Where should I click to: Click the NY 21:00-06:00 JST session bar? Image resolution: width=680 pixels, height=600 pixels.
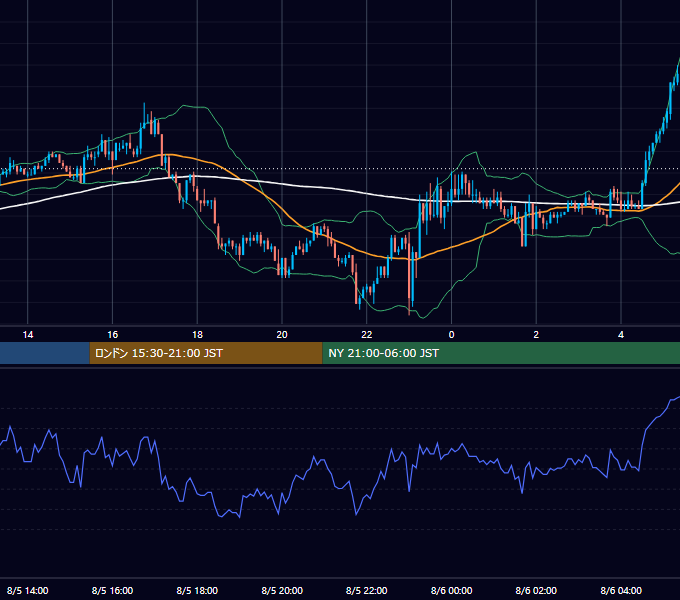point(501,353)
